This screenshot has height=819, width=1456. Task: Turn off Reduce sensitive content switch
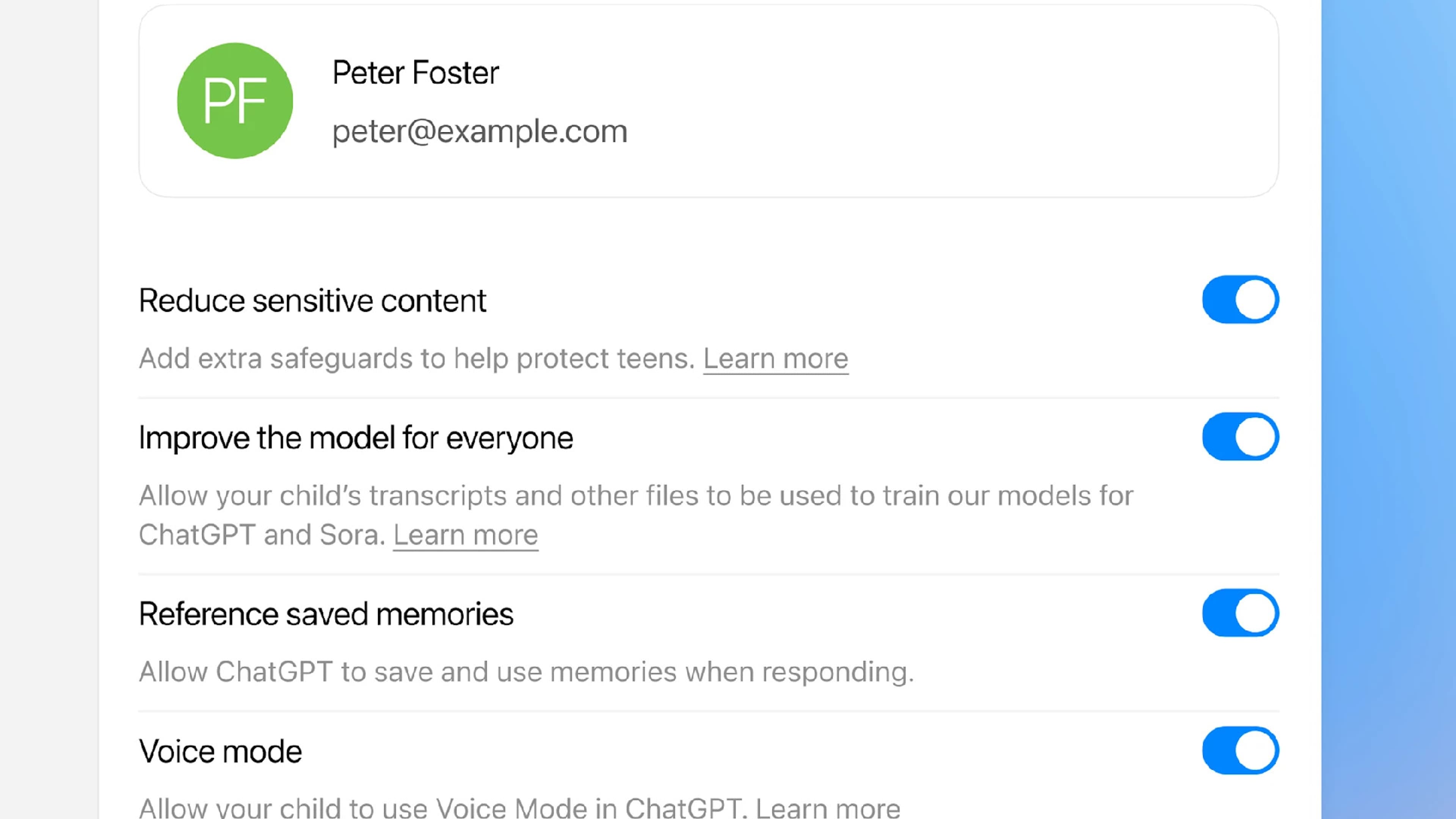point(1240,300)
